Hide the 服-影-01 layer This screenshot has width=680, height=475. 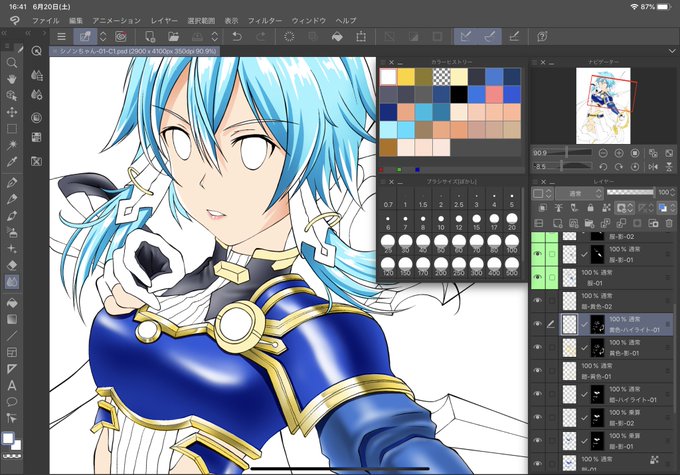538,254
